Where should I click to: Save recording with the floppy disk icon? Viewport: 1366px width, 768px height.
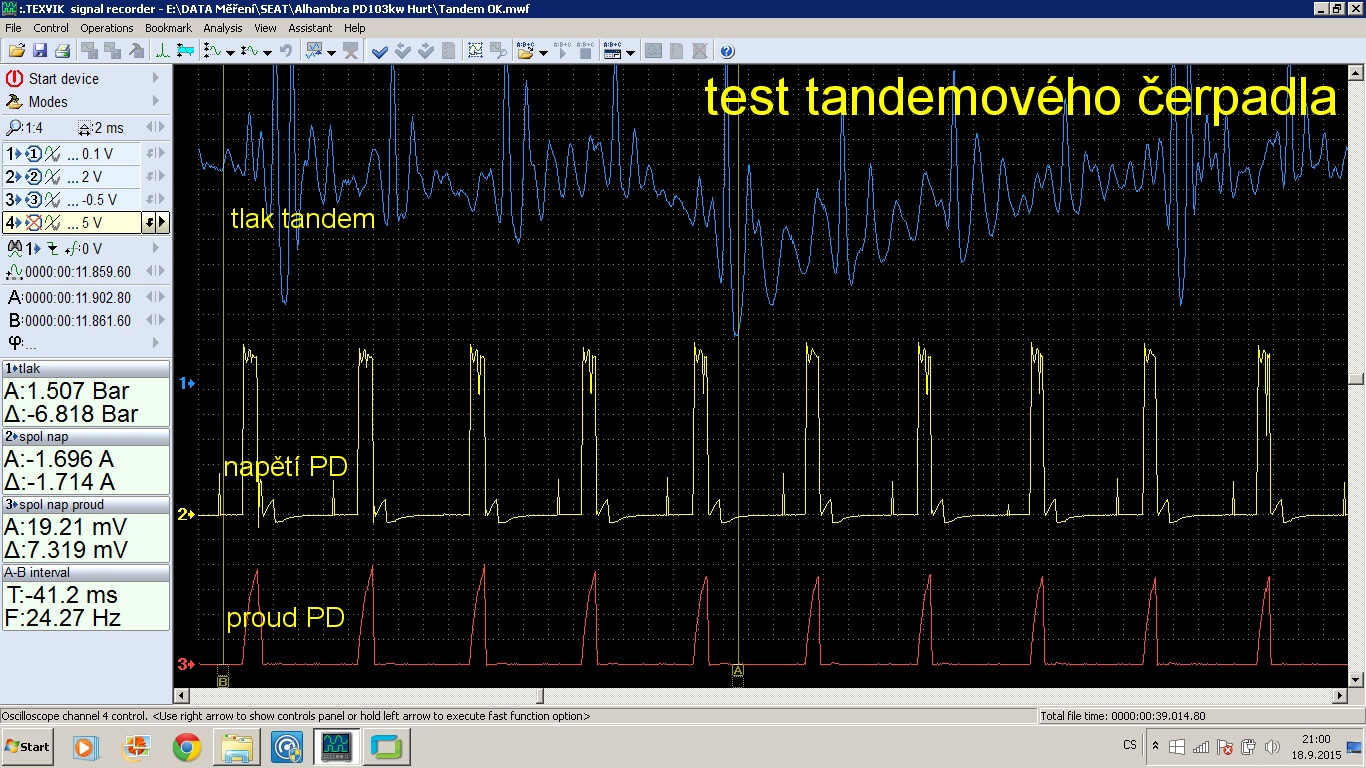tap(40, 51)
